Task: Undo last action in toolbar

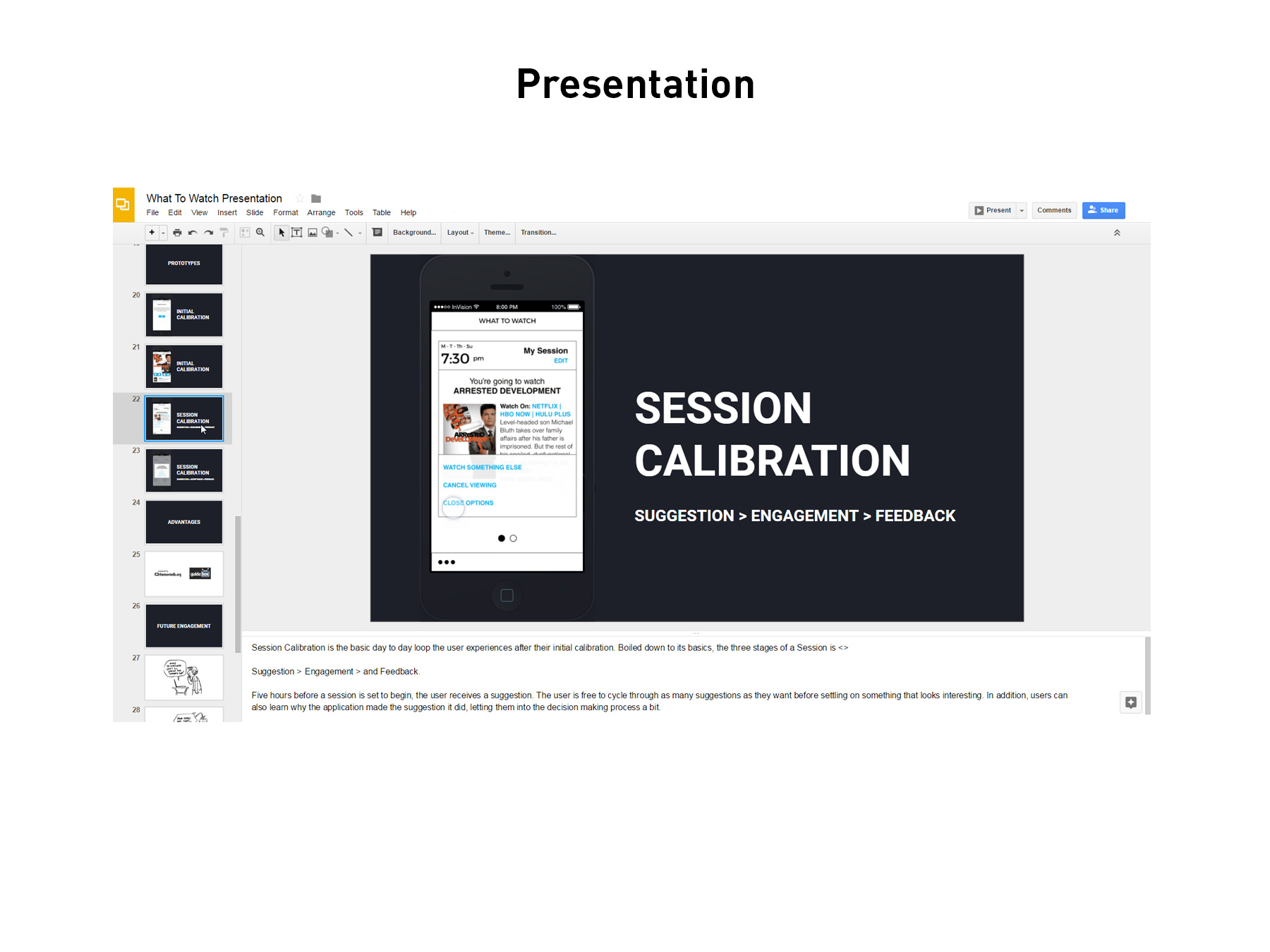Action: (193, 233)
